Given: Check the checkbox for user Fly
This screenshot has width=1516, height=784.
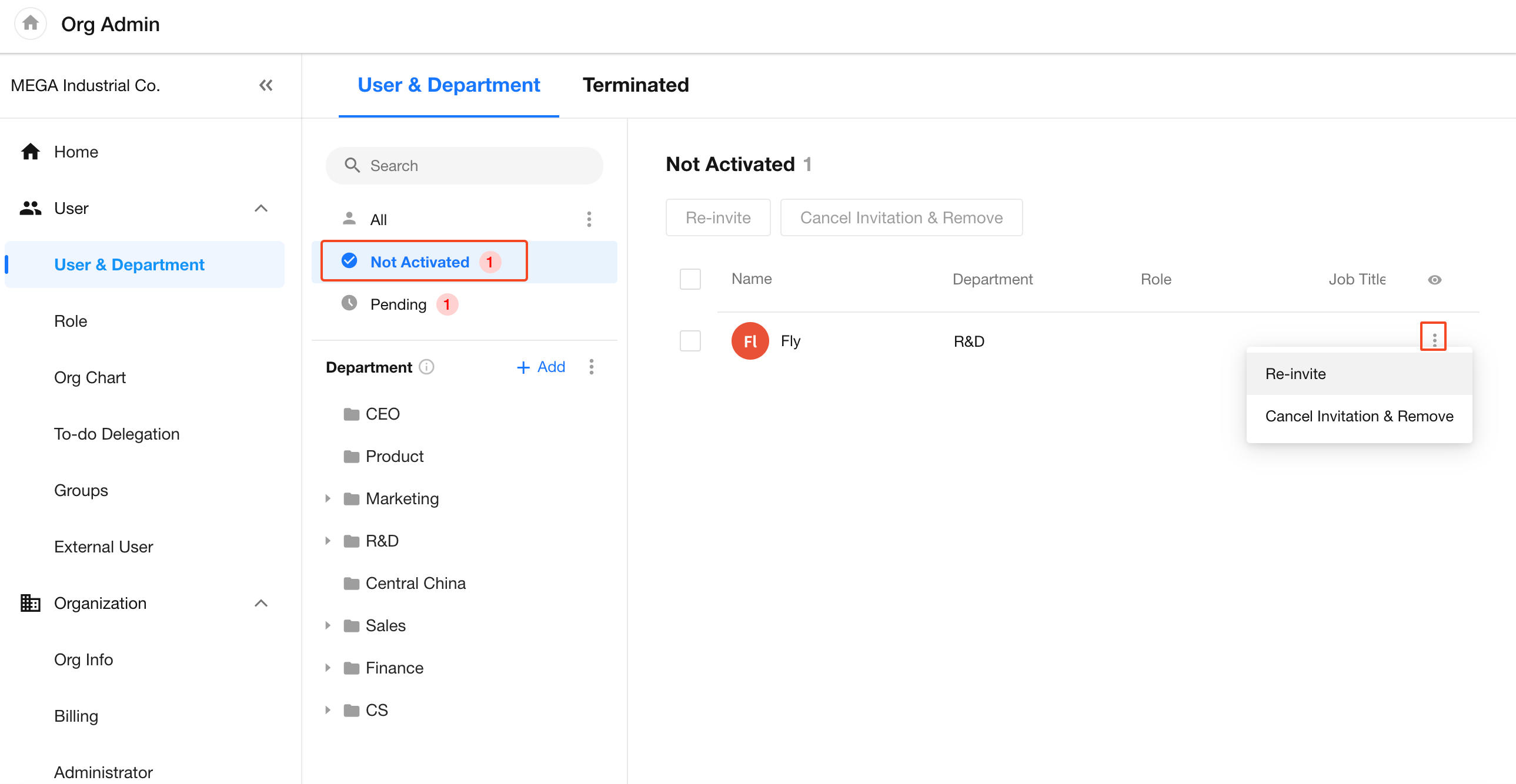Looking at the screenshot, I should (690, 341).
